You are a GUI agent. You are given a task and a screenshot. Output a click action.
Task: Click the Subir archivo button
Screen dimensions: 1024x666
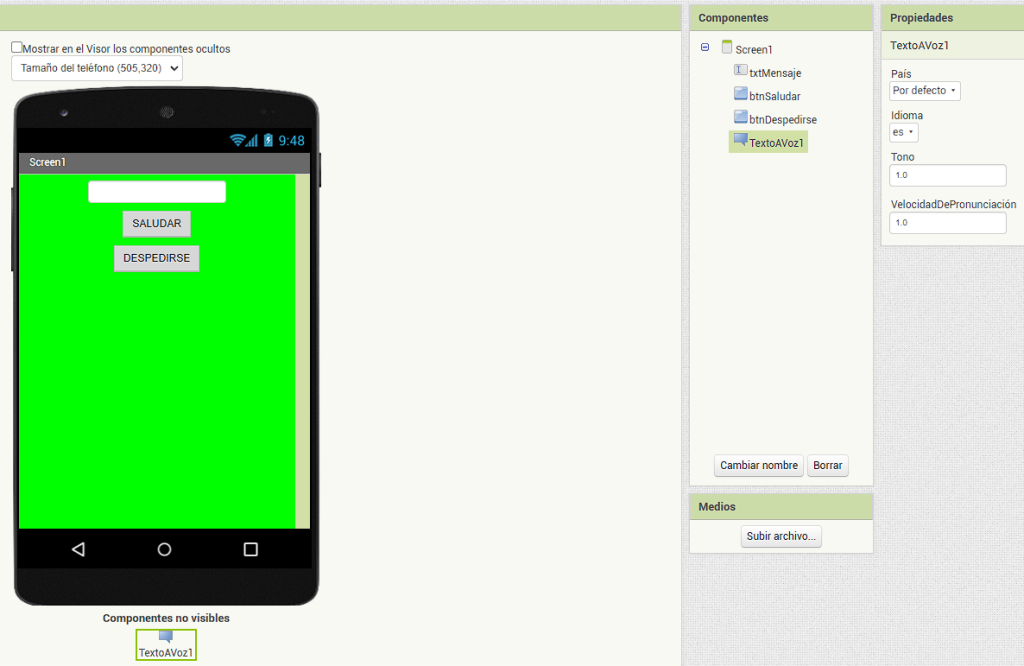click(781, 537)
